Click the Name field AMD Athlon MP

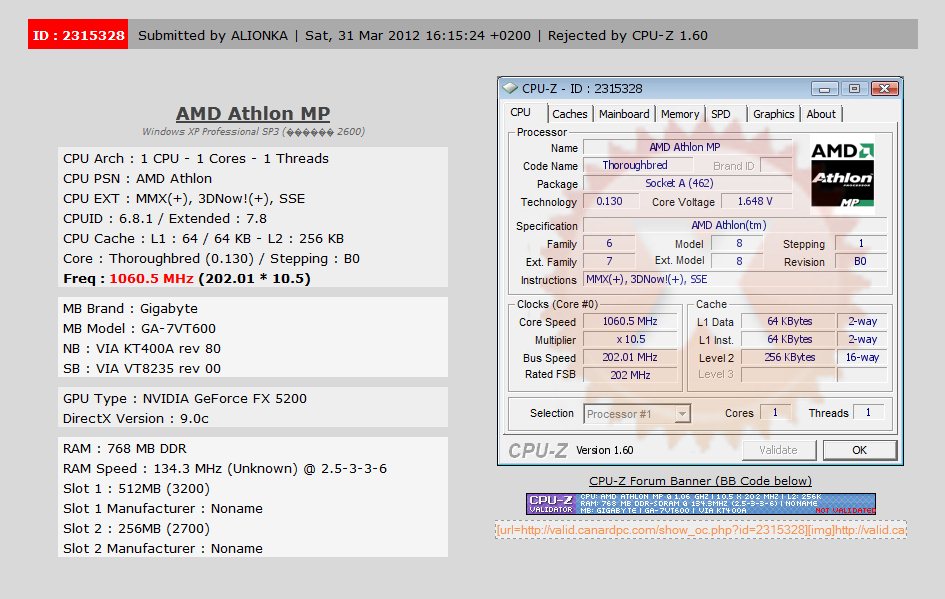pyautogui.click(x=687, y=147)
